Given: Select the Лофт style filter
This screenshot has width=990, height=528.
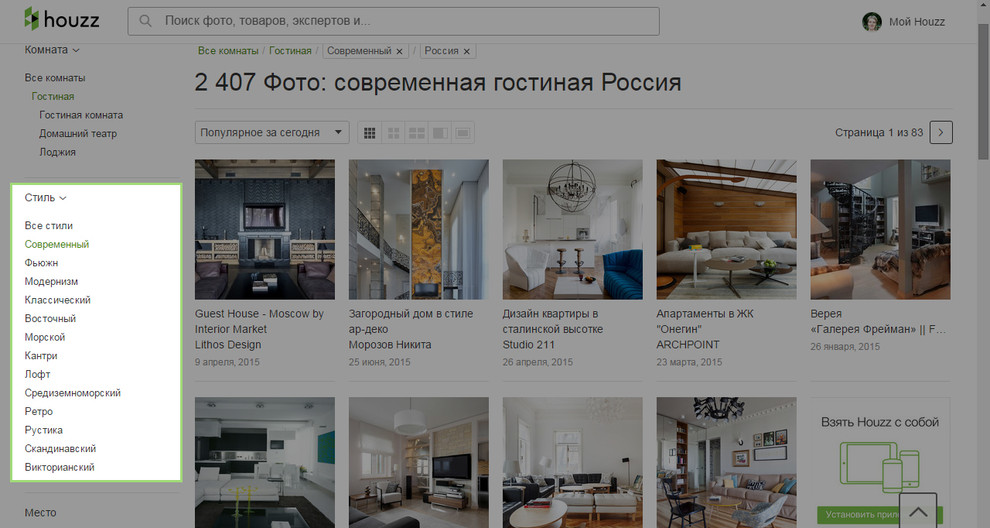Looking at the screenshot, I should (x=37, y=374).
